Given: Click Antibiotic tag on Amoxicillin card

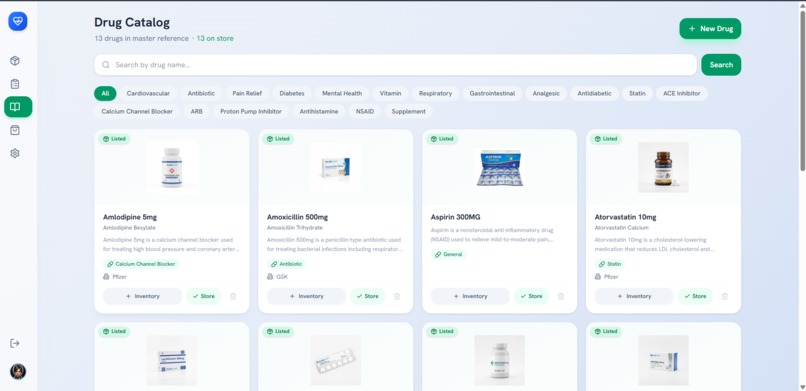Looking at the screenshot, I should [x=286, y=264].
